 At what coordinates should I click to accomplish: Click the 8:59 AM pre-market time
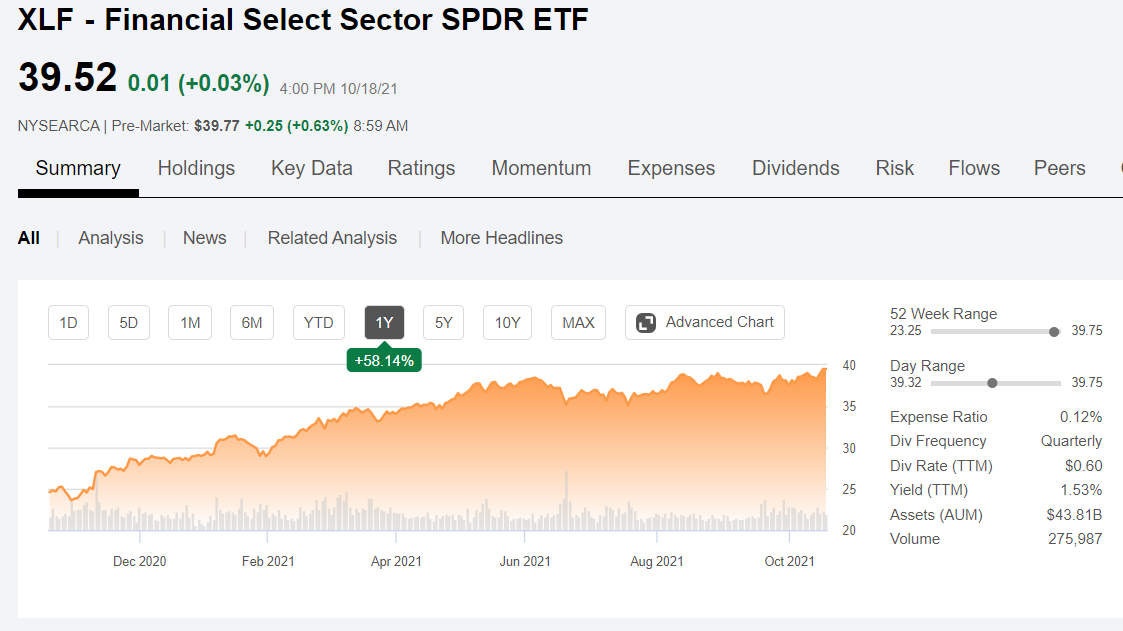[380, 126]
